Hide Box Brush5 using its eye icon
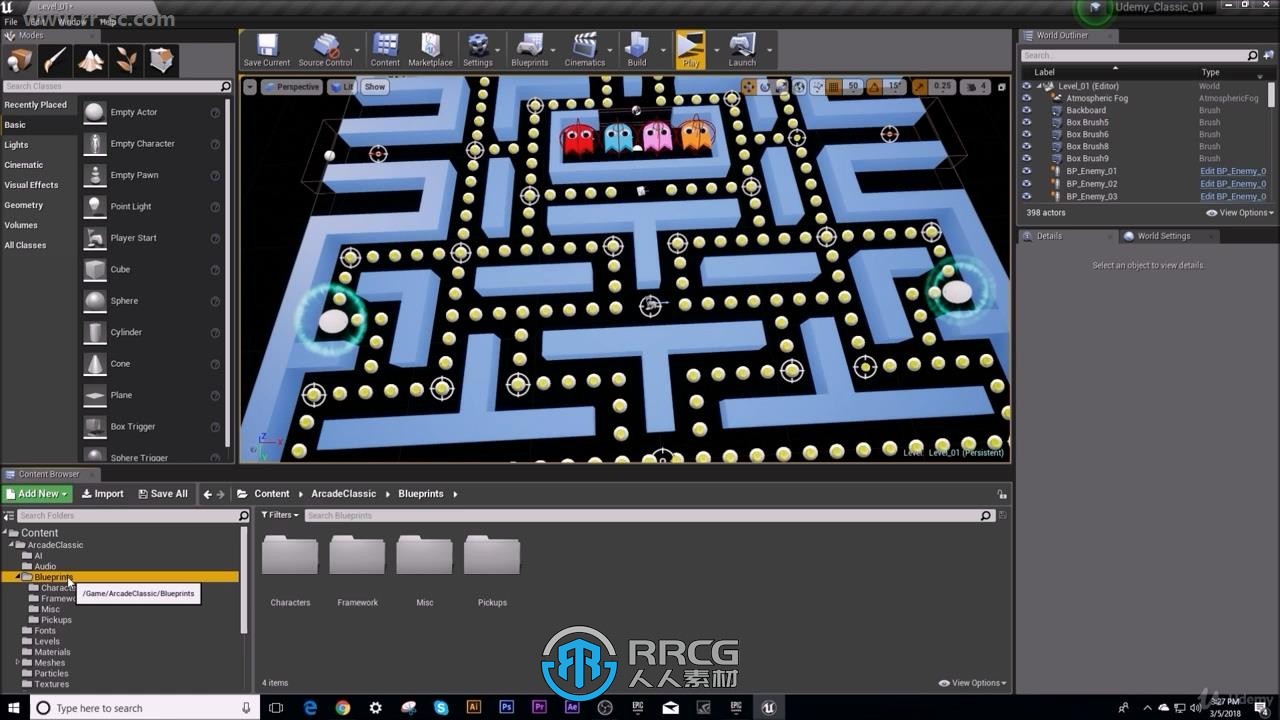This screenshot has height=720, width=1280. [1026, 122]
